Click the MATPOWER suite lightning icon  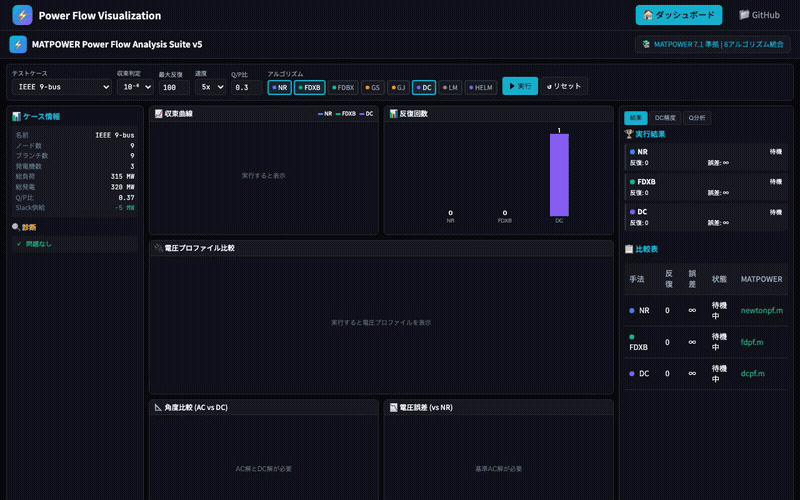[x=18, y=44]
